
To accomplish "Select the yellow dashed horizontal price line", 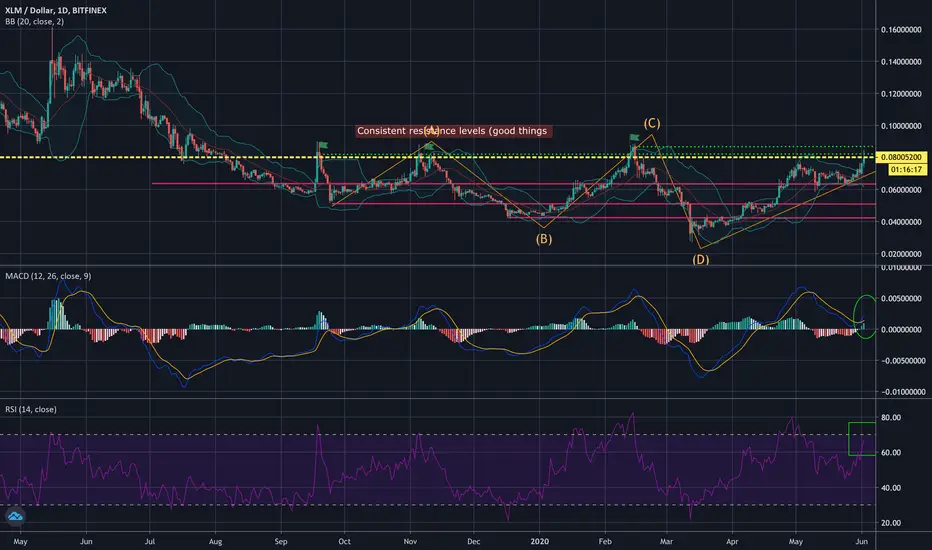I will pyautogui.click(x=437, y=157).
